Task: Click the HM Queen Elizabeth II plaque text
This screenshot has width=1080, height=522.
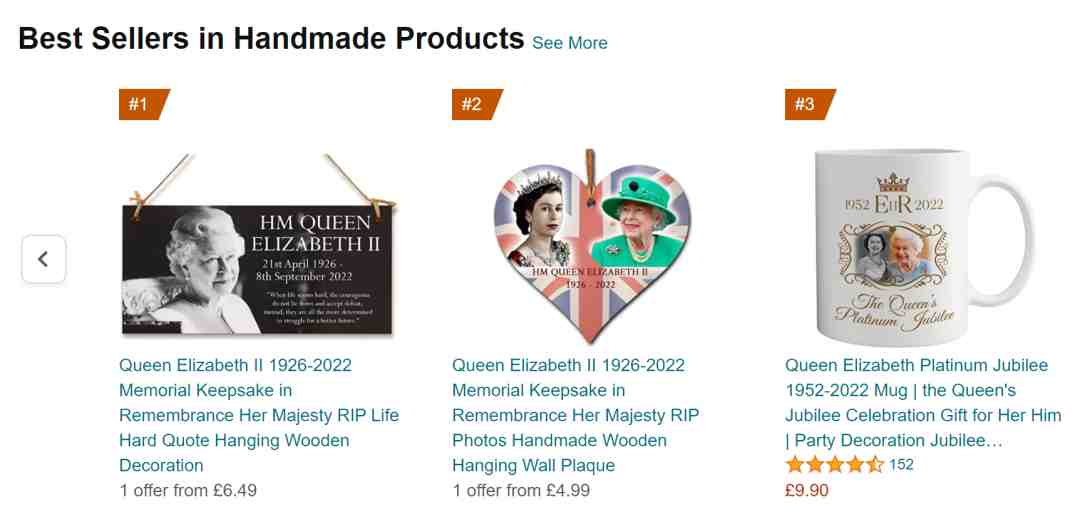Action: 315,233
